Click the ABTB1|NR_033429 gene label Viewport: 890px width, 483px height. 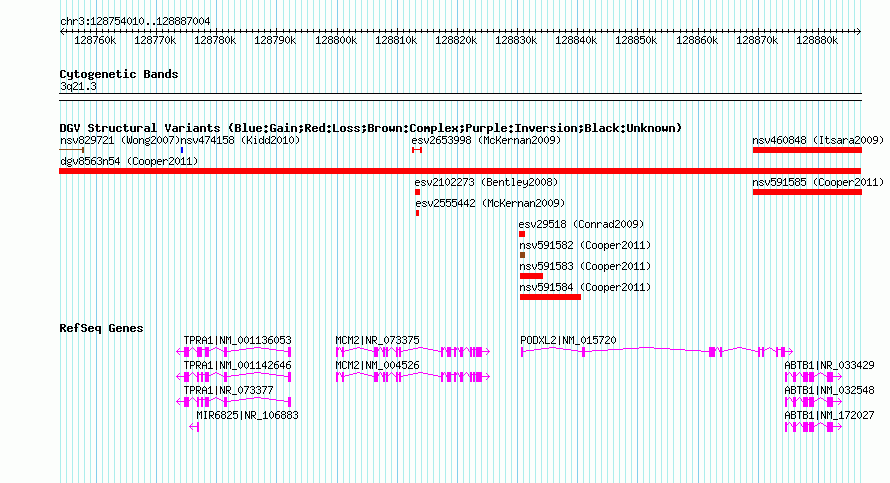coord(829,365)
